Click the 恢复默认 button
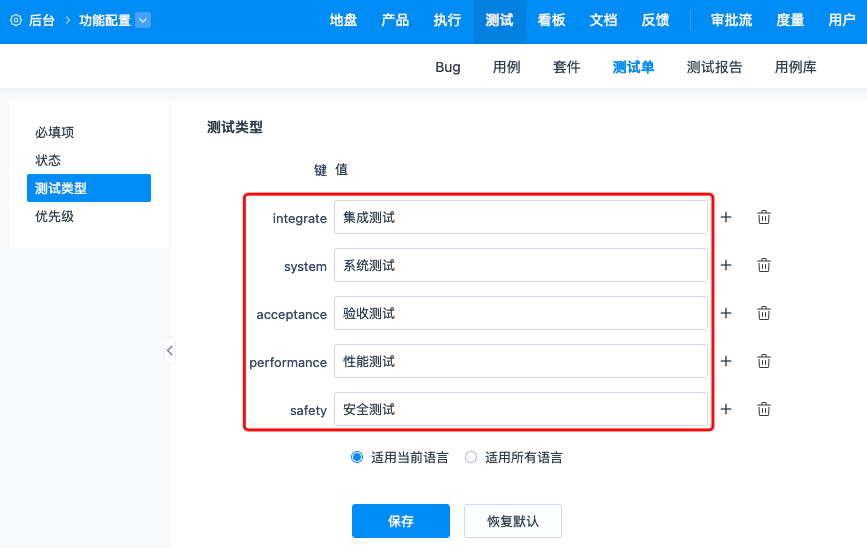This screenshot has height=548, width=867. pos(512,521)
